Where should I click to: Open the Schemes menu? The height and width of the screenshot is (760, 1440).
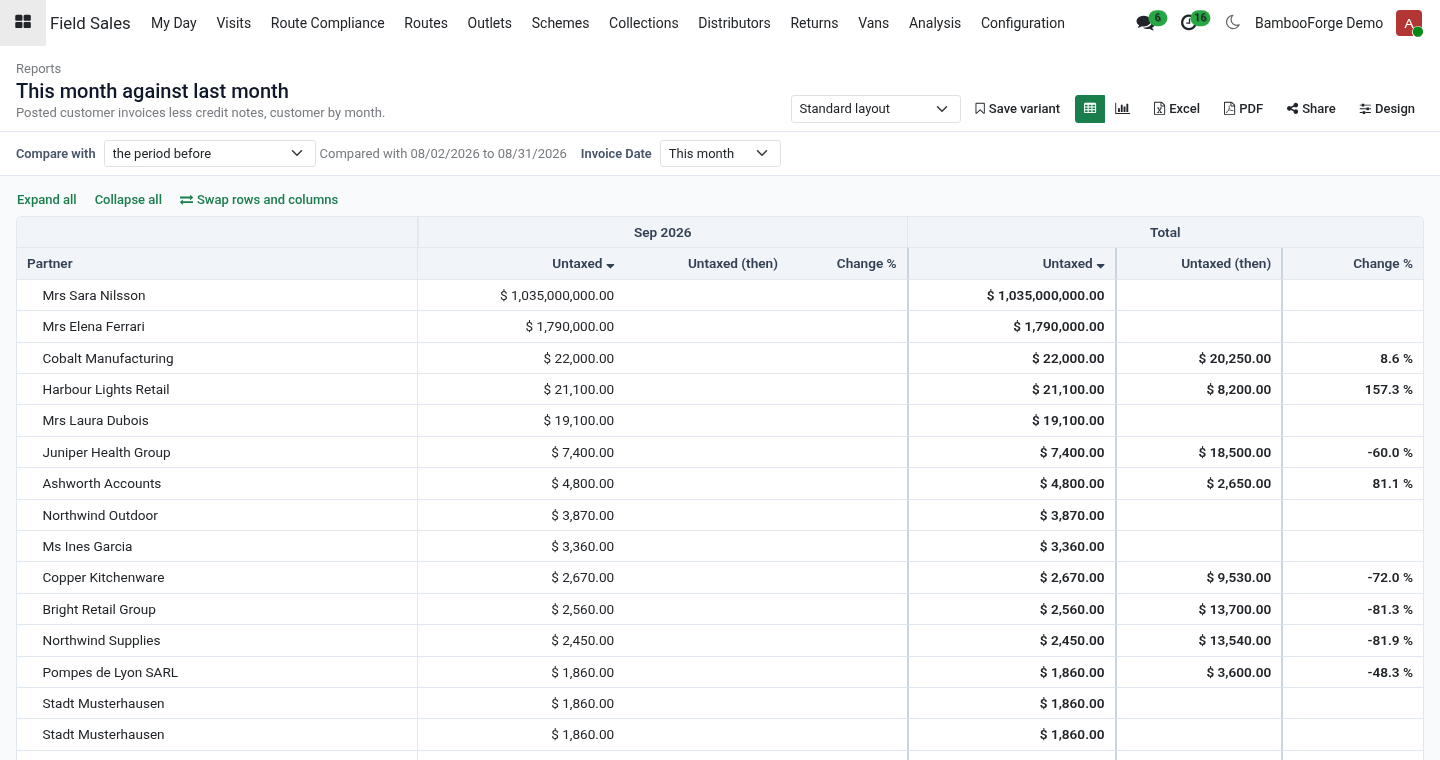click(x=560, y=23)
